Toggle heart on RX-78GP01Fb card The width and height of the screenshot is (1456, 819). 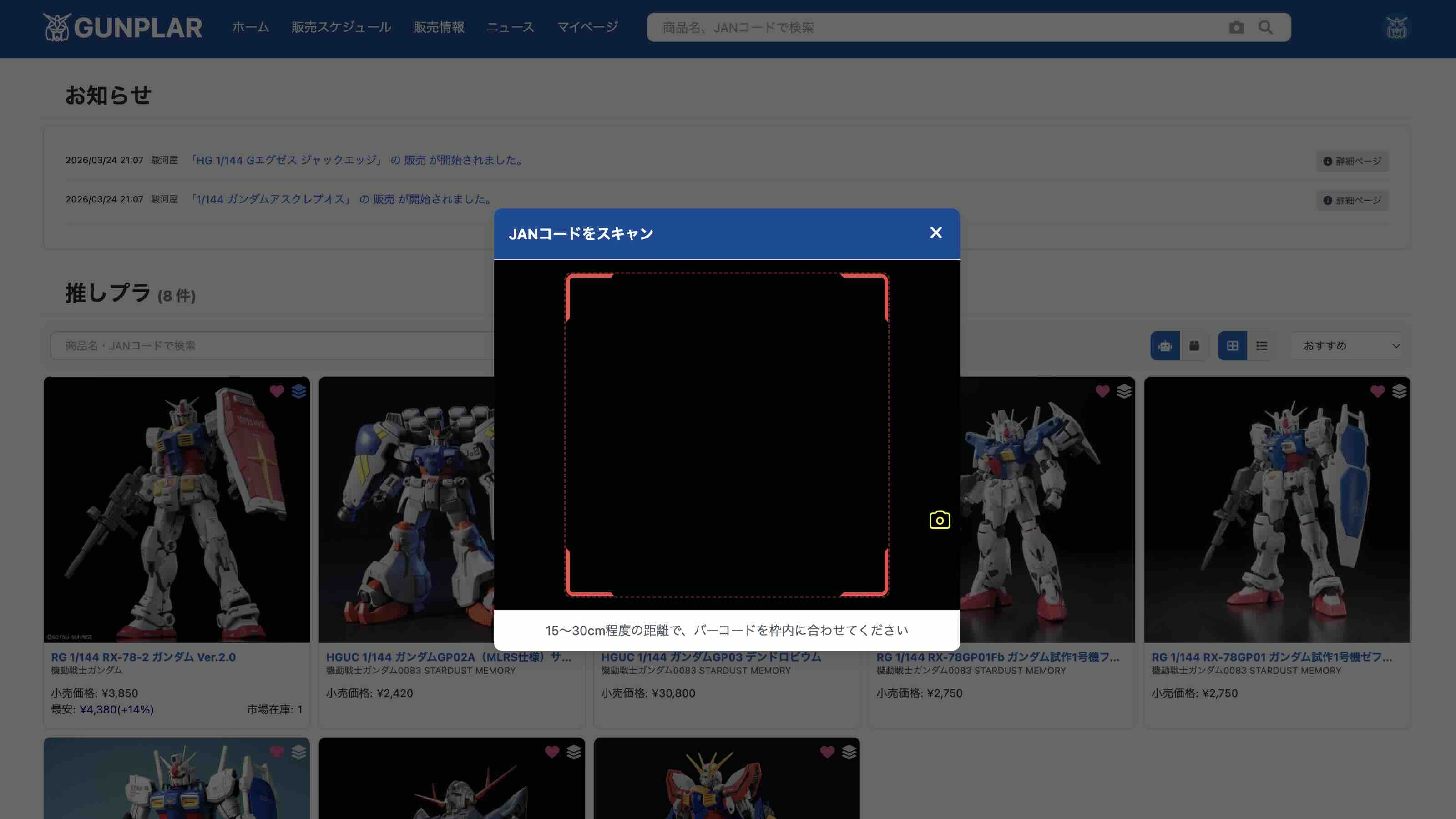pos(1102,391)
